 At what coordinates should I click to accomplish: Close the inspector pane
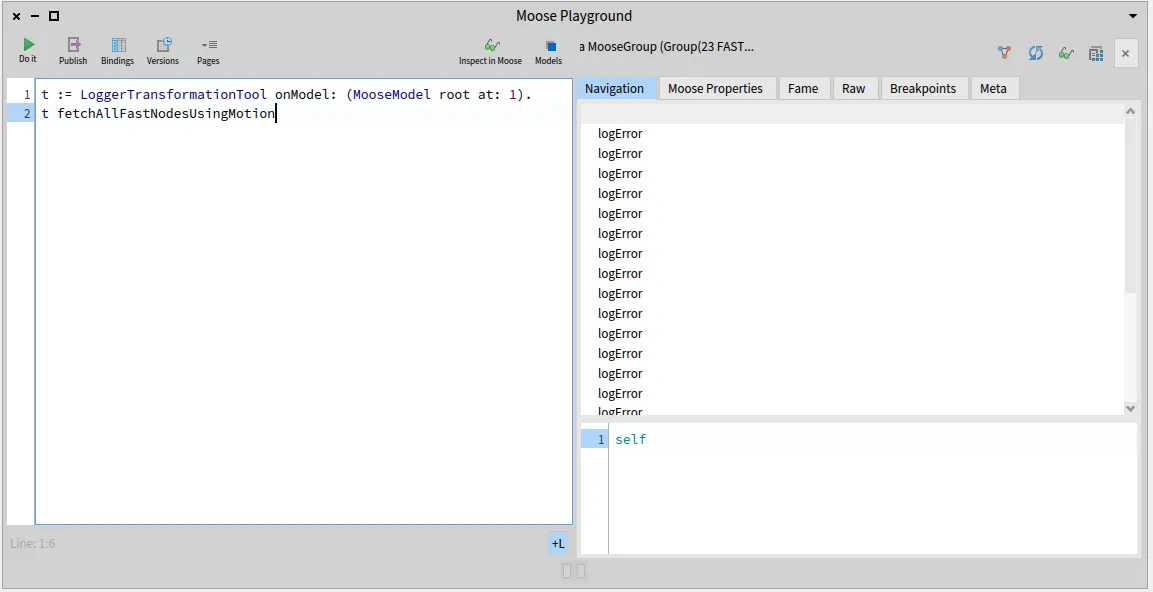click(1125, 54)
